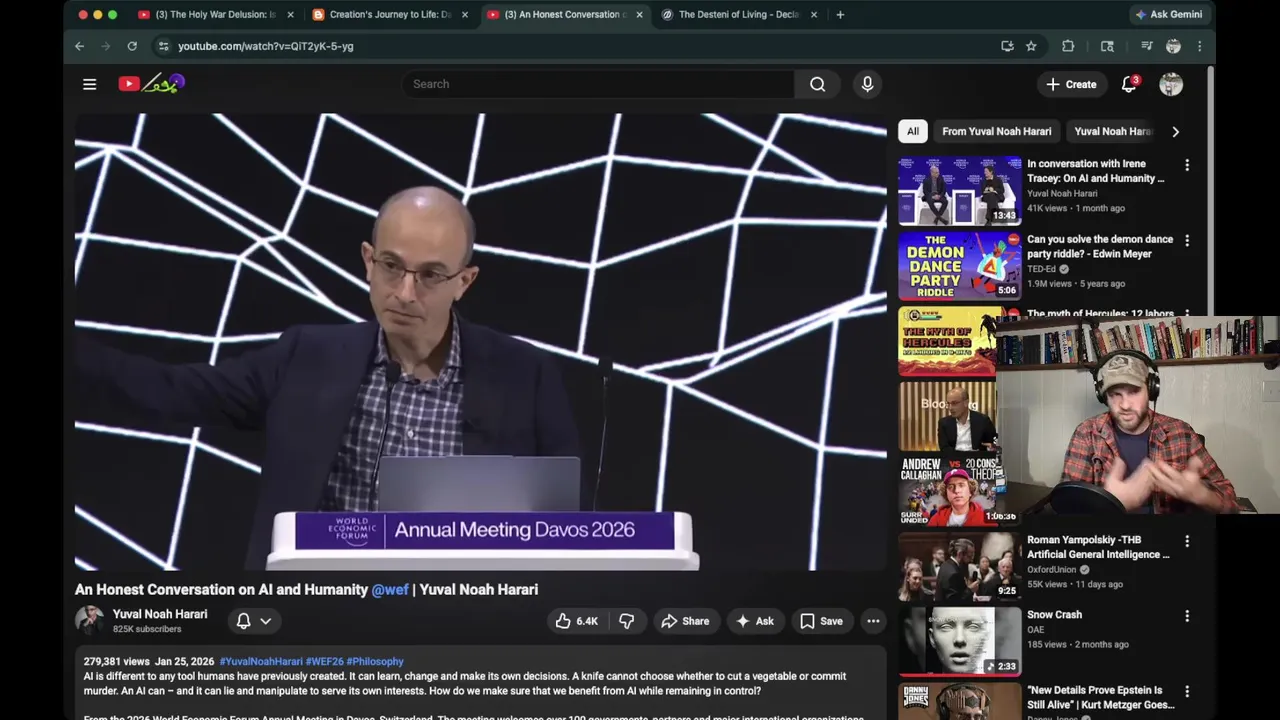
Task: Install app icon in address bar
Action: [1007, 46]
